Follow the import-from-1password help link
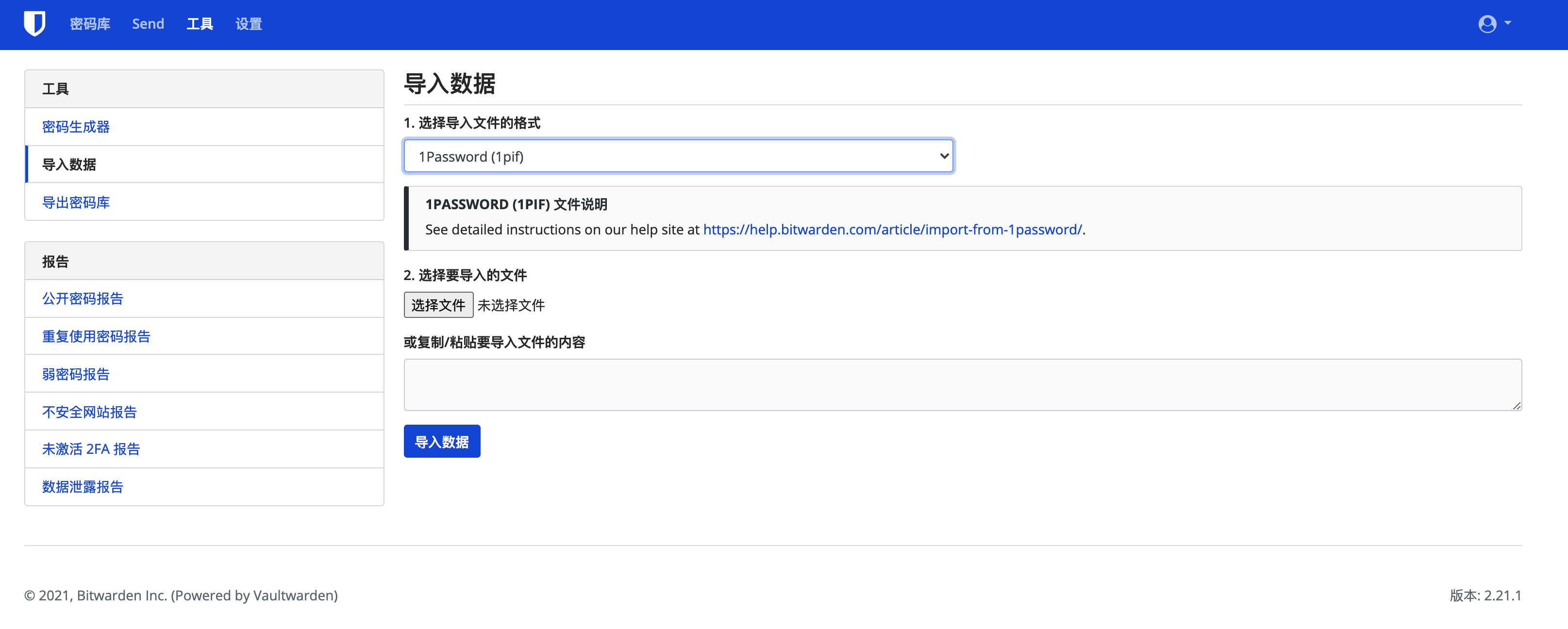Image resolution: width=1568 pixels, height=629 pixels. pyautogui.click(x=892, y=230)
